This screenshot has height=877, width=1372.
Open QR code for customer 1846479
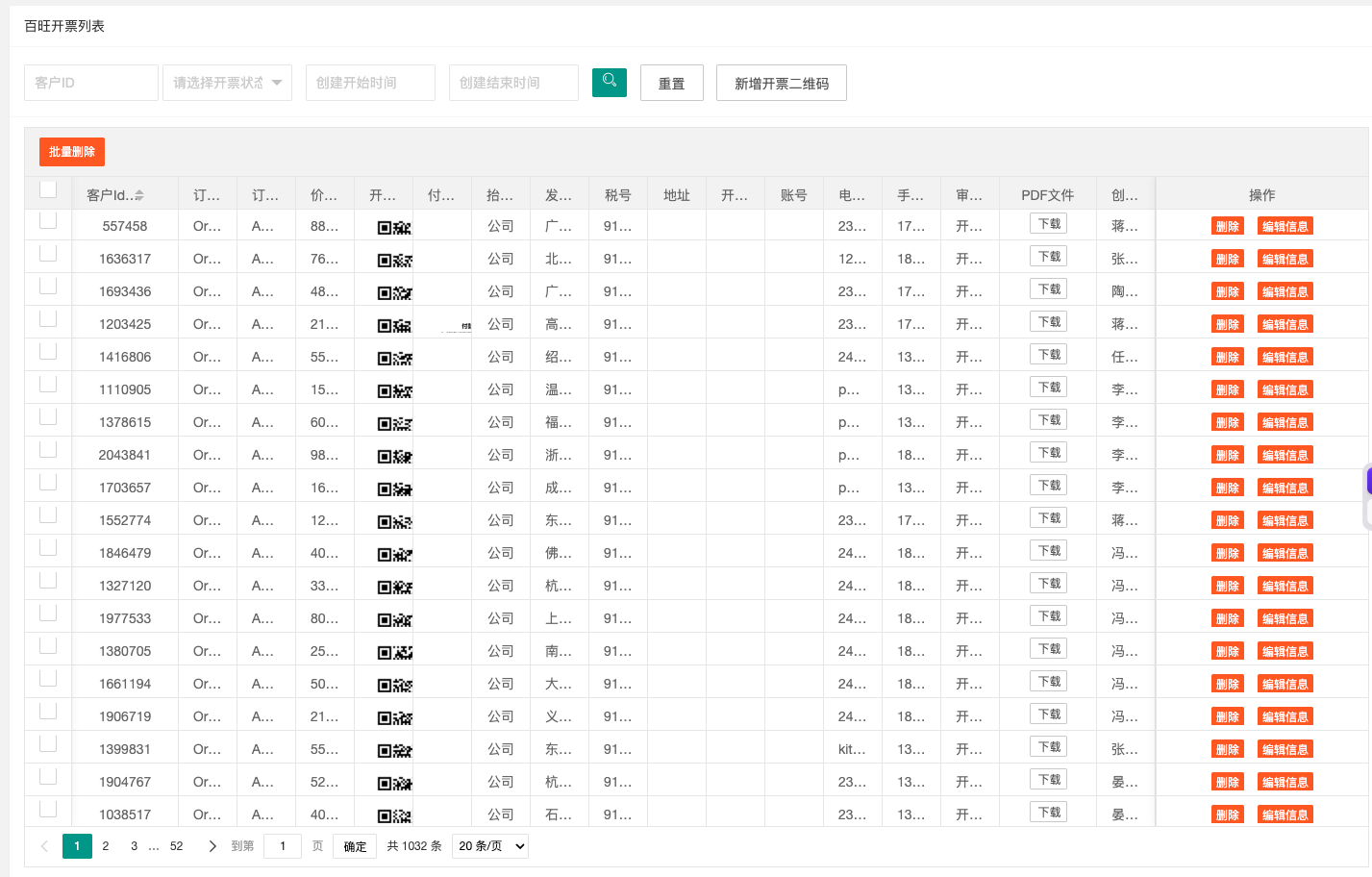[x=394, y=555]
